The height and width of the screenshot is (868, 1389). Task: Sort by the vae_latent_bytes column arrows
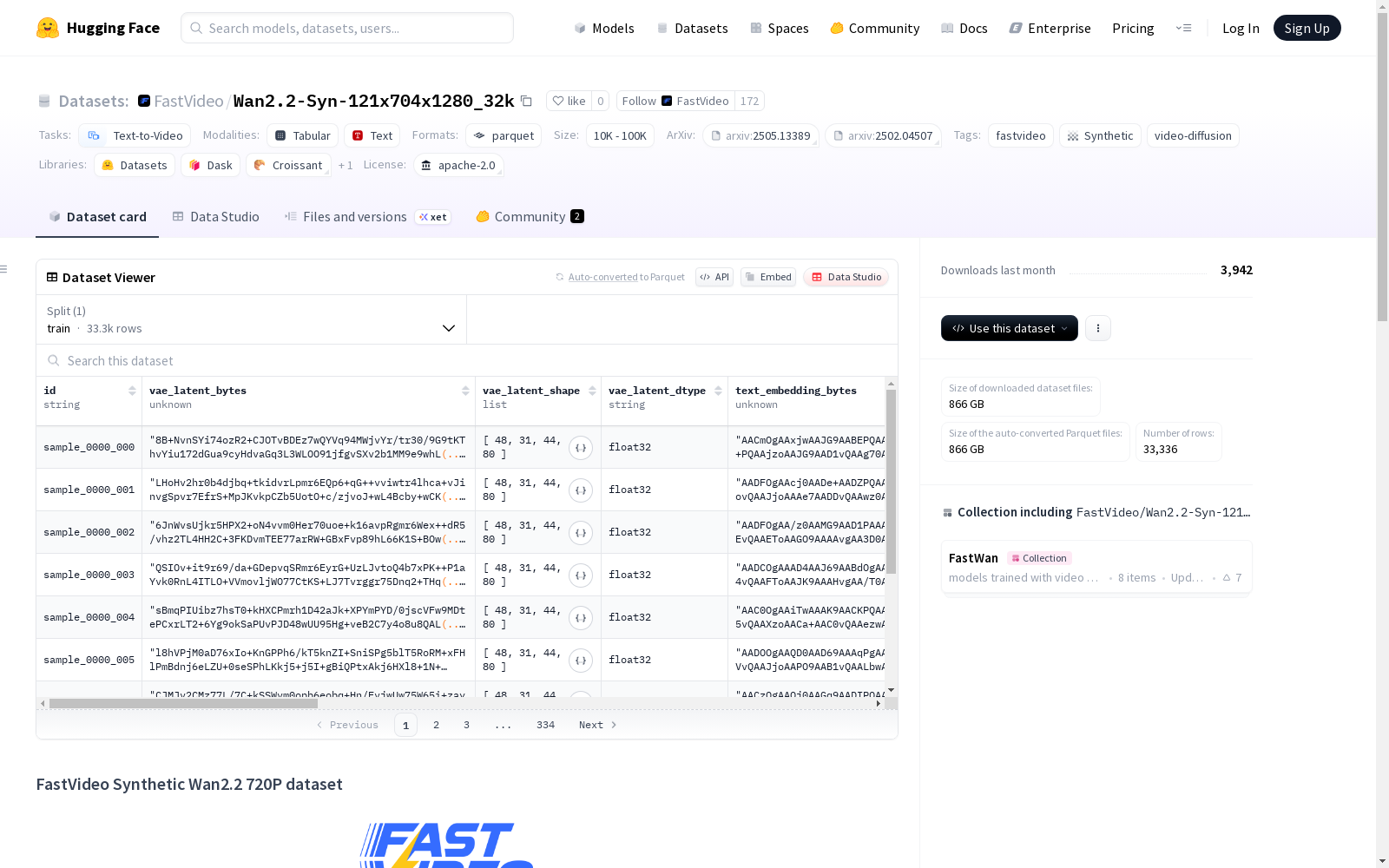tap(465, 391)
